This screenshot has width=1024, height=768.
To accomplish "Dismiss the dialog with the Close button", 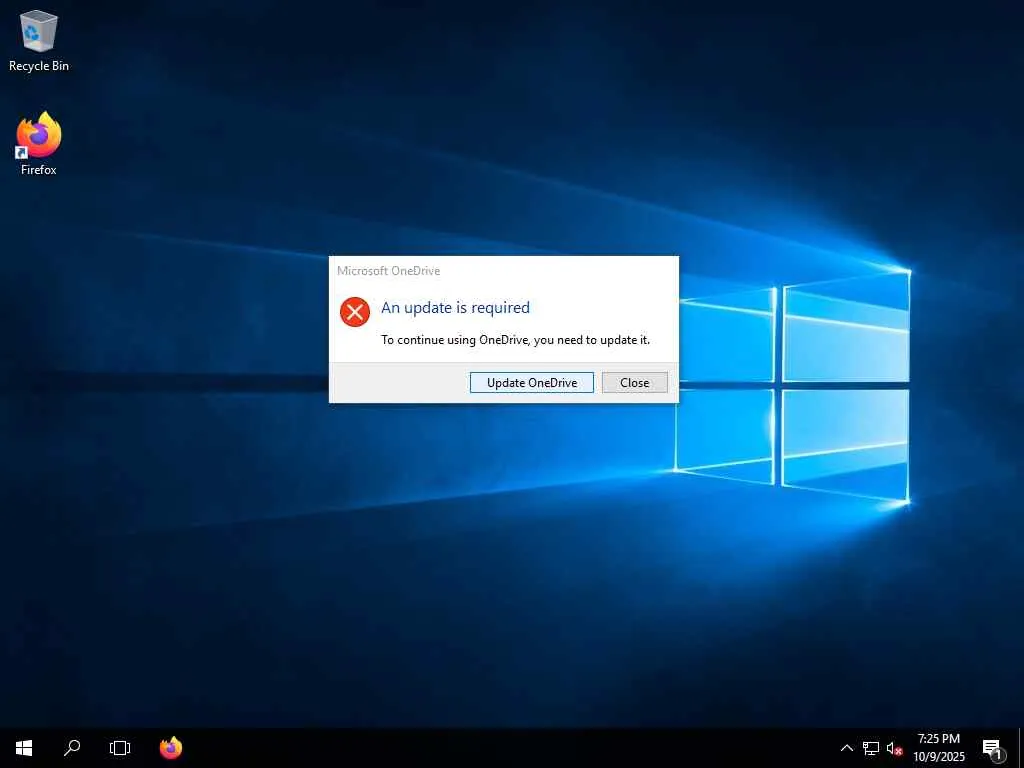I will [634, 383].
